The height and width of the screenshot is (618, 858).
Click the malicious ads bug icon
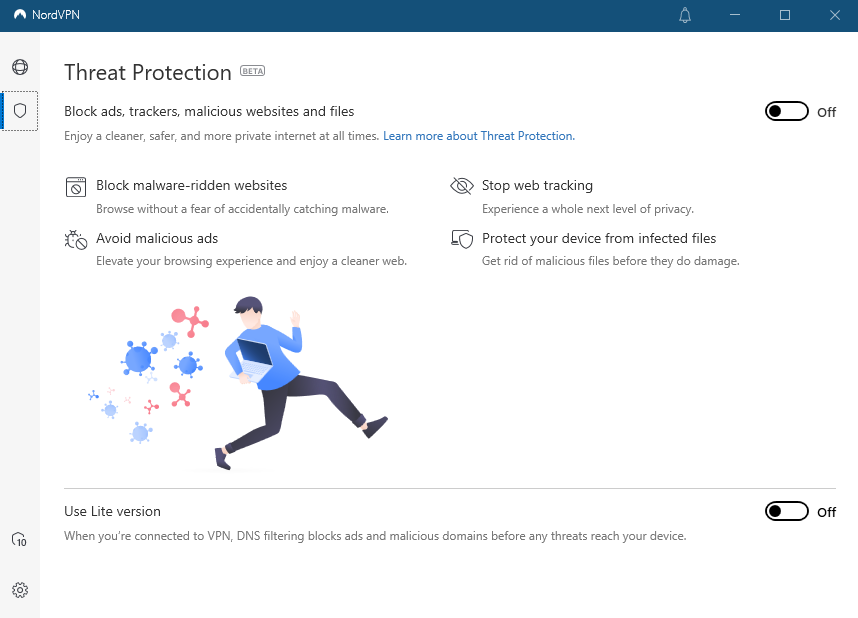[x=75, y=239]
